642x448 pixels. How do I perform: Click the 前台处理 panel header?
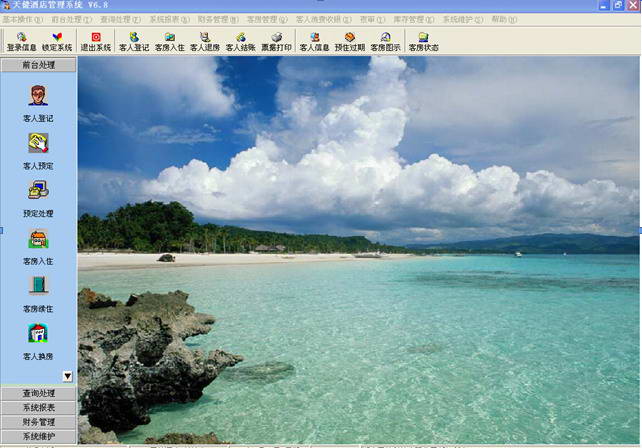pyautogui.click(x=38, y=65)
